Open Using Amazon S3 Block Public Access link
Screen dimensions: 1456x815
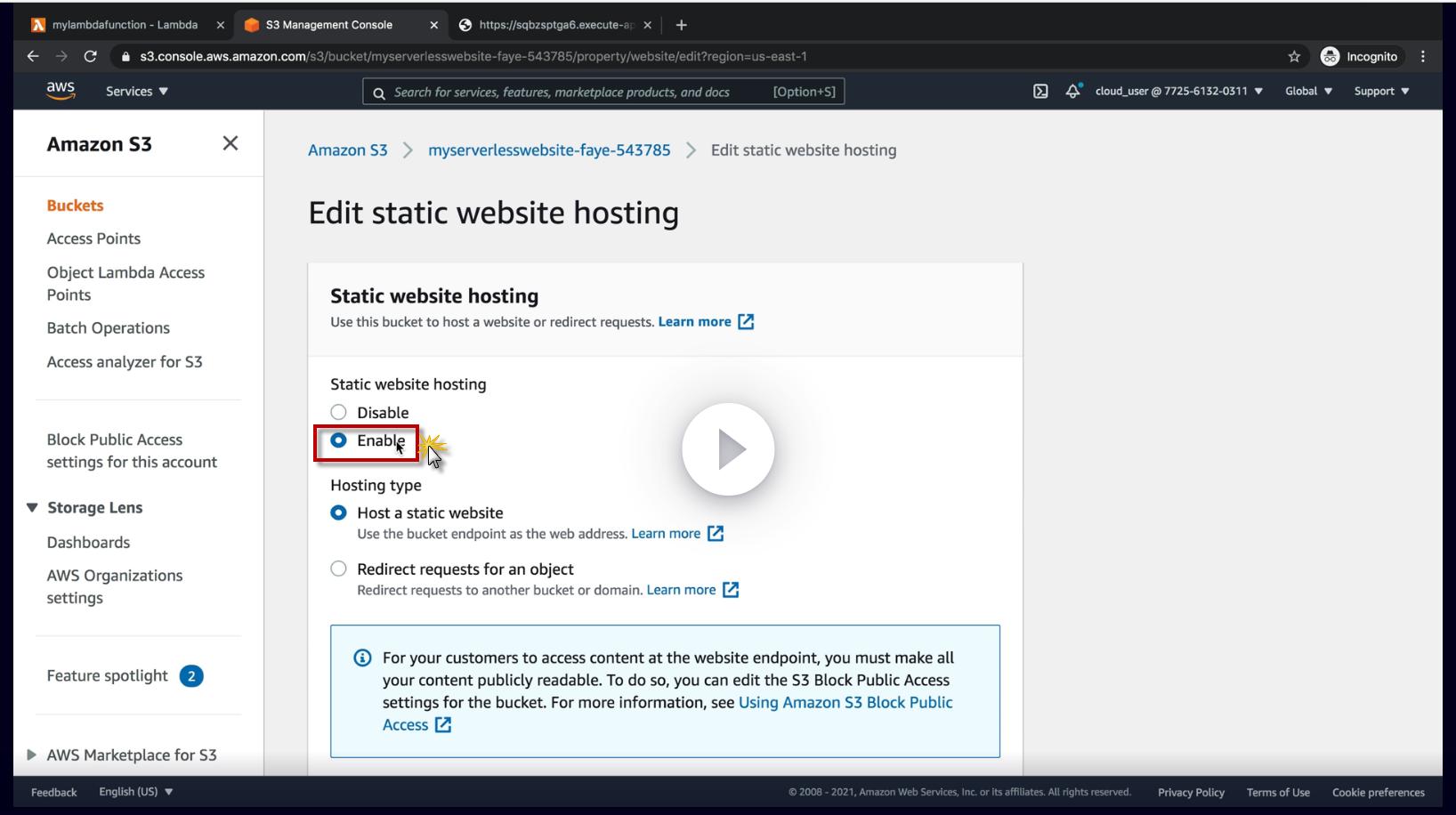coord(667,713)
